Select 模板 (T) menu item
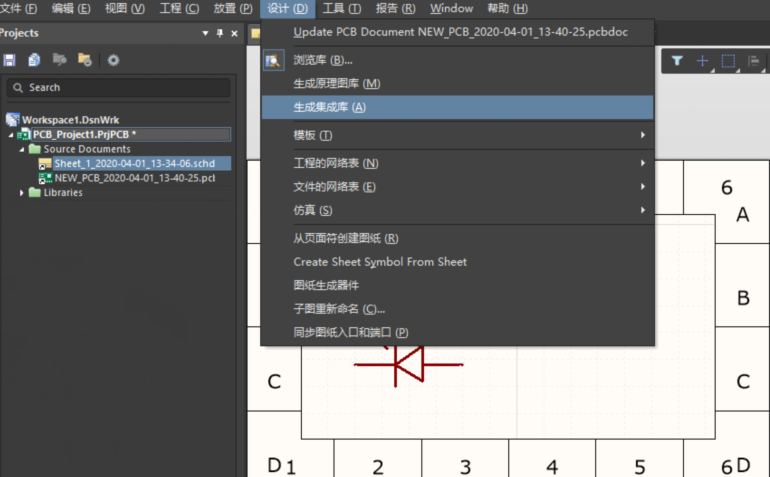Viewport: 770px width, 477px height. pos(458,135)
